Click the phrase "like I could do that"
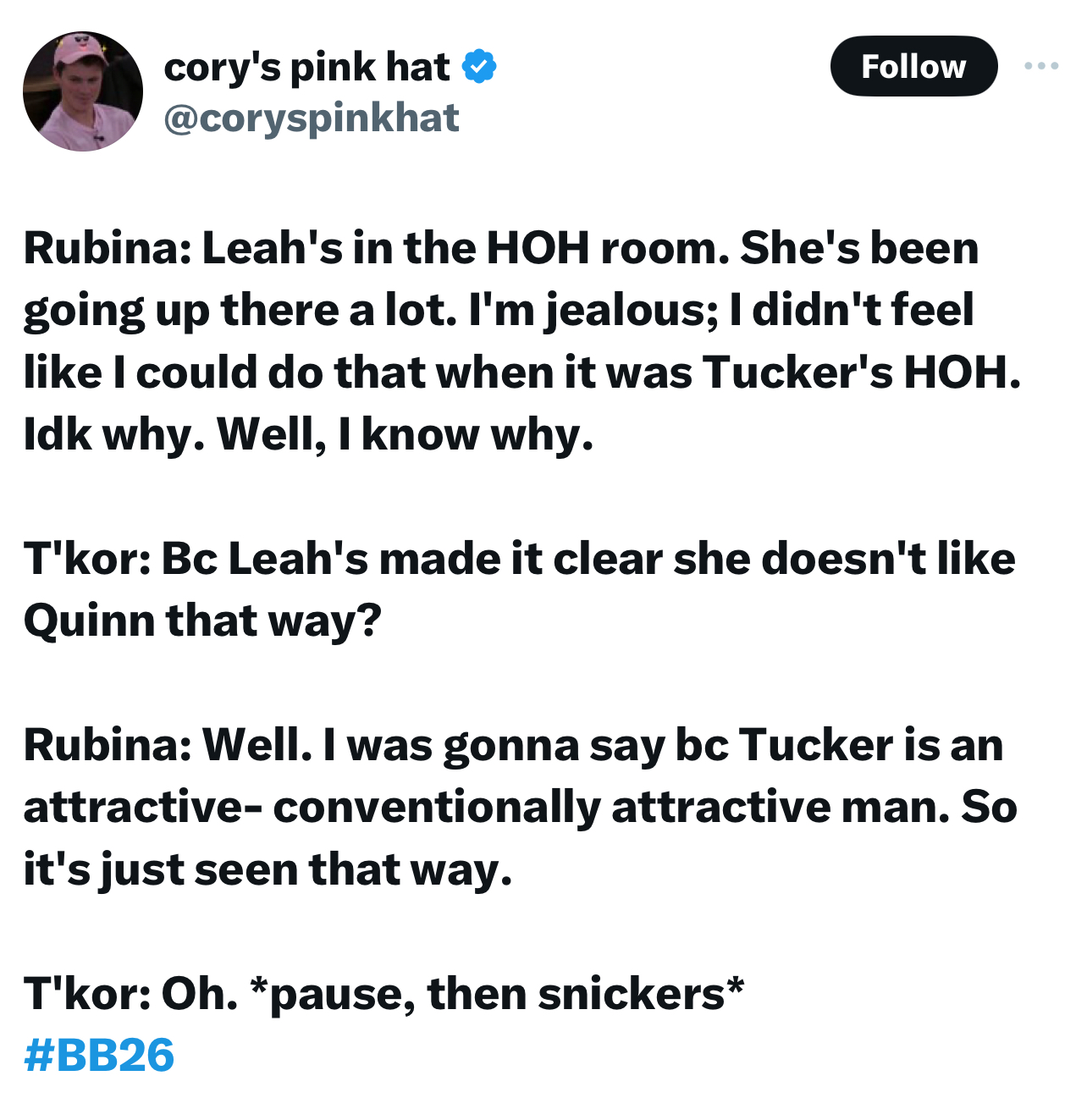 tap(225, 372)
